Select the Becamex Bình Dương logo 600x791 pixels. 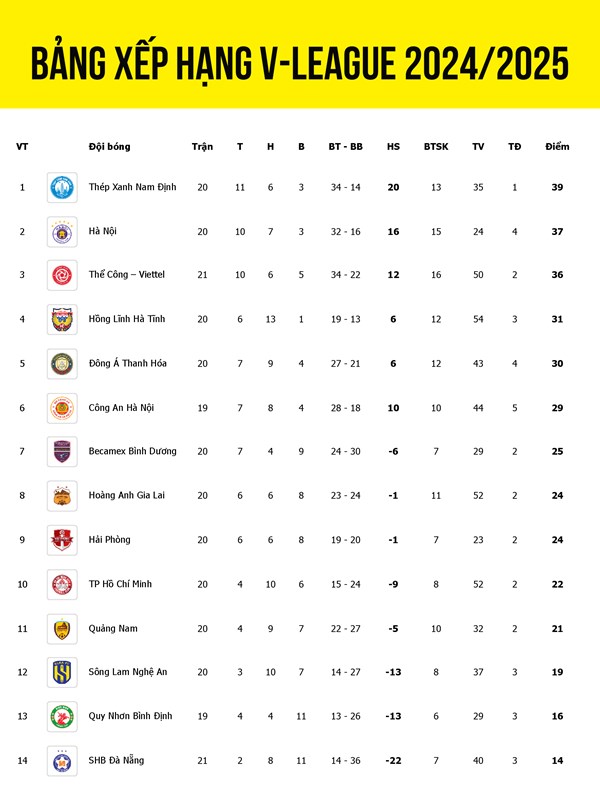pyautogui.click(x=62, y=451)
